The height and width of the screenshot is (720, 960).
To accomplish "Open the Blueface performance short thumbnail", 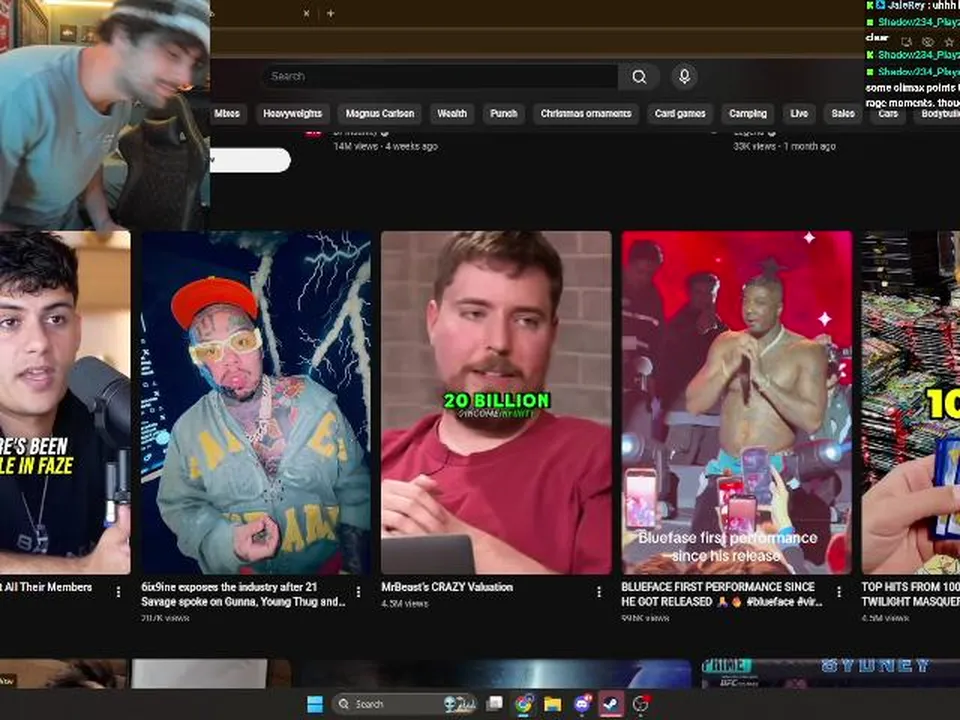I will pyautogui.click(x=737, y=402).
